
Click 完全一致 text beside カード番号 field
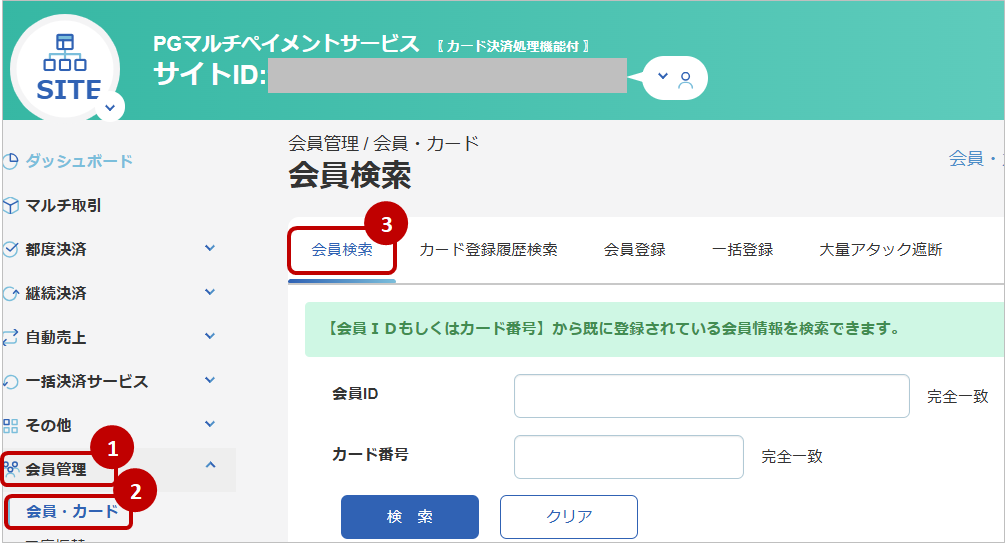pos(792,457)
